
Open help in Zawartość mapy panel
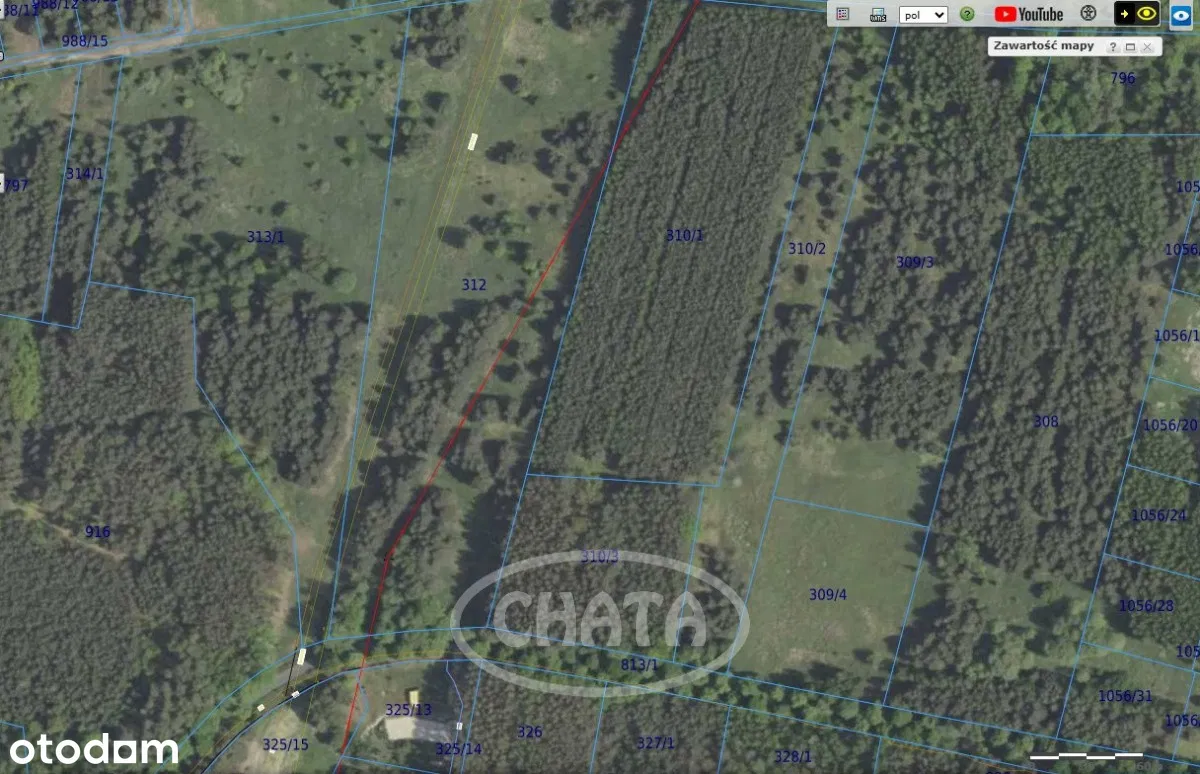tap(1112, 47)
